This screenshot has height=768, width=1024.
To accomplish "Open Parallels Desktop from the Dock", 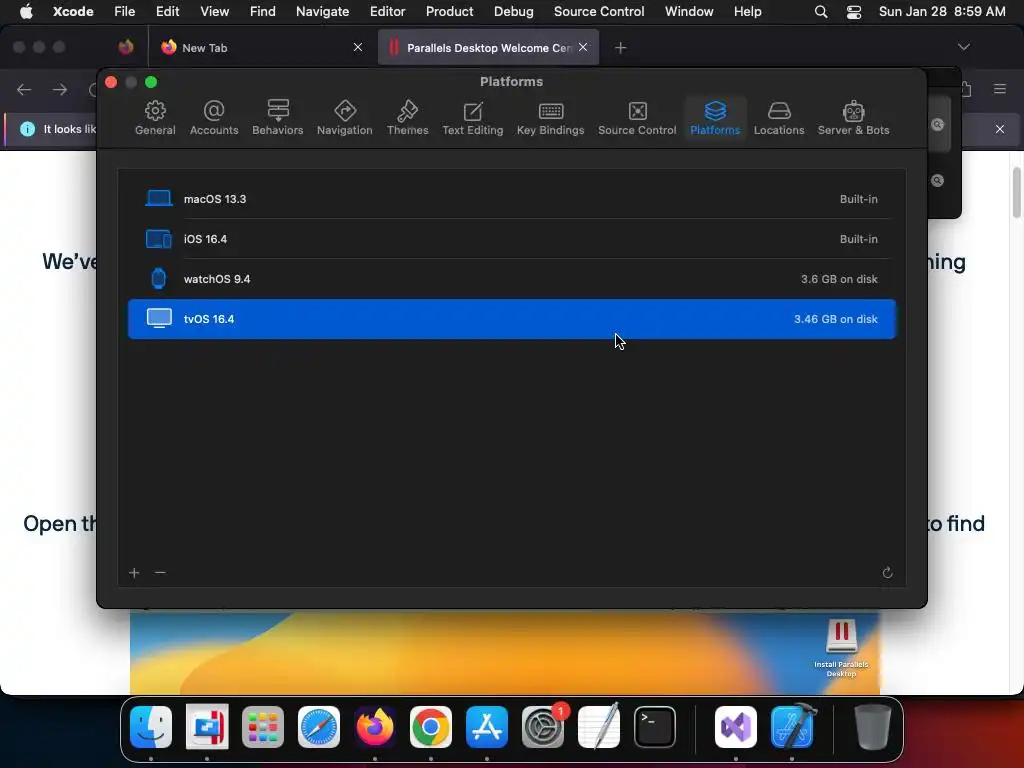I will coord(207,726).
